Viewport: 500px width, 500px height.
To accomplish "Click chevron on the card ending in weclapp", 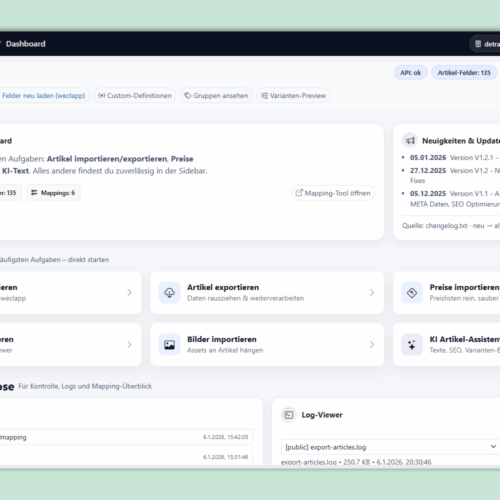I will click(129, 293).
